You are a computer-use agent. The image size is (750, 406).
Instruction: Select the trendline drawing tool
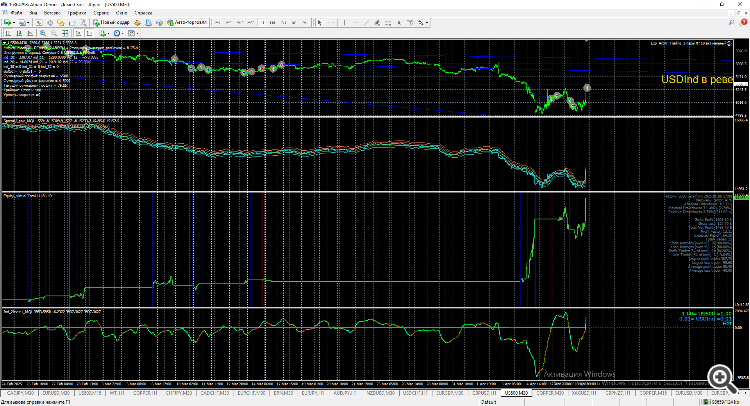coord(366,22)
